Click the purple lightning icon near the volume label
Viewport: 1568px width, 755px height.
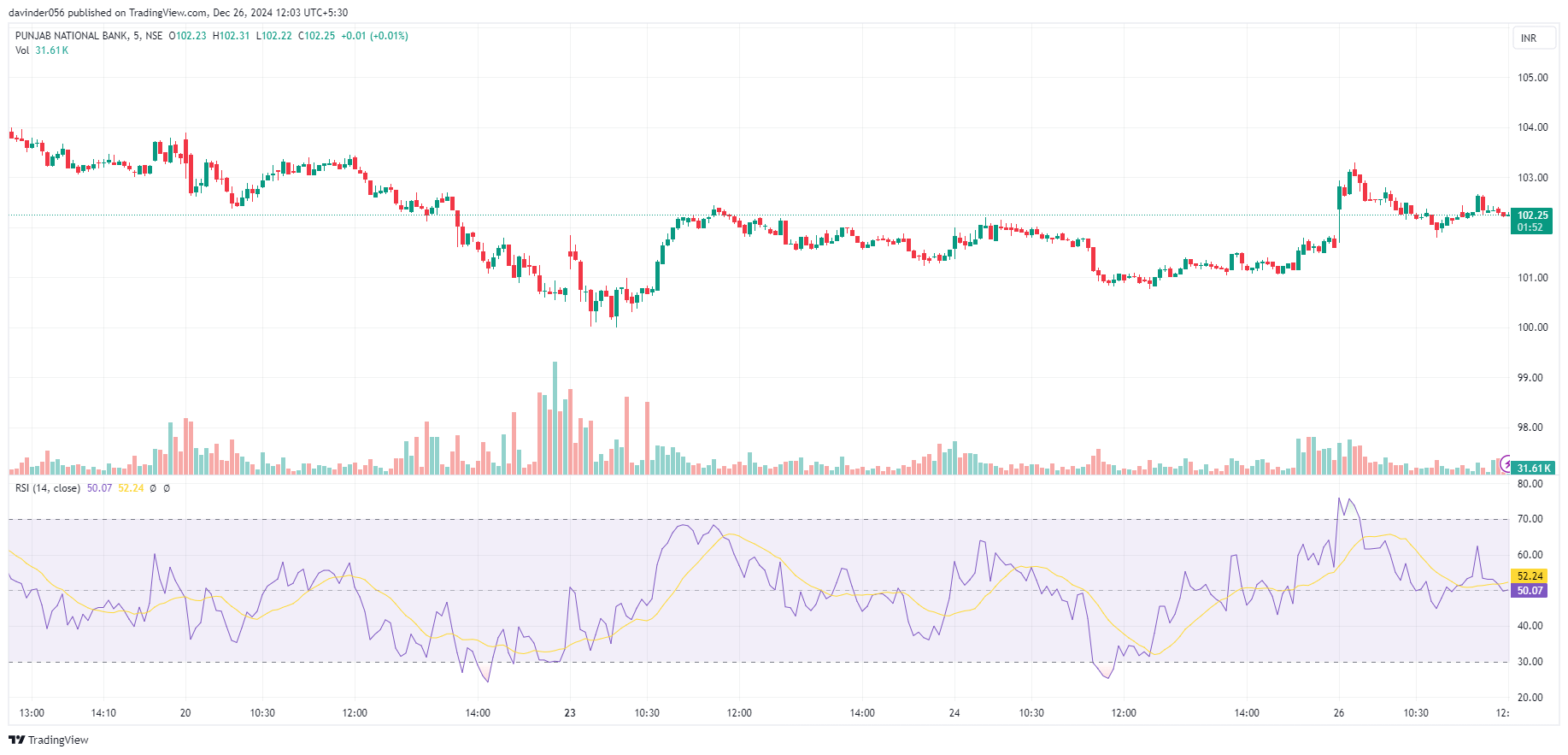pyautogui.click(x=1506, y=463)
